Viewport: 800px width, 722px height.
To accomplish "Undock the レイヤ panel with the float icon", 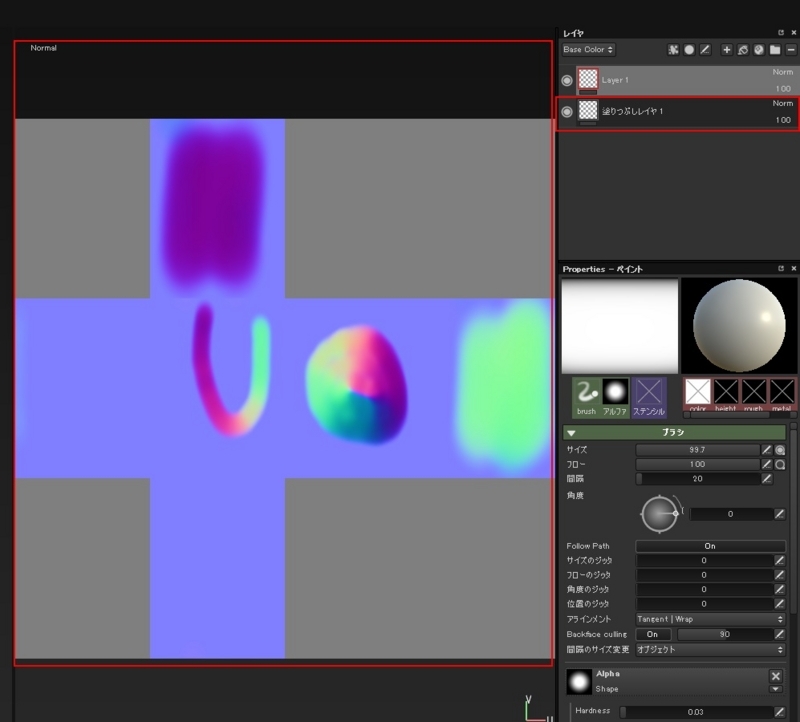I will coord(781,33).
